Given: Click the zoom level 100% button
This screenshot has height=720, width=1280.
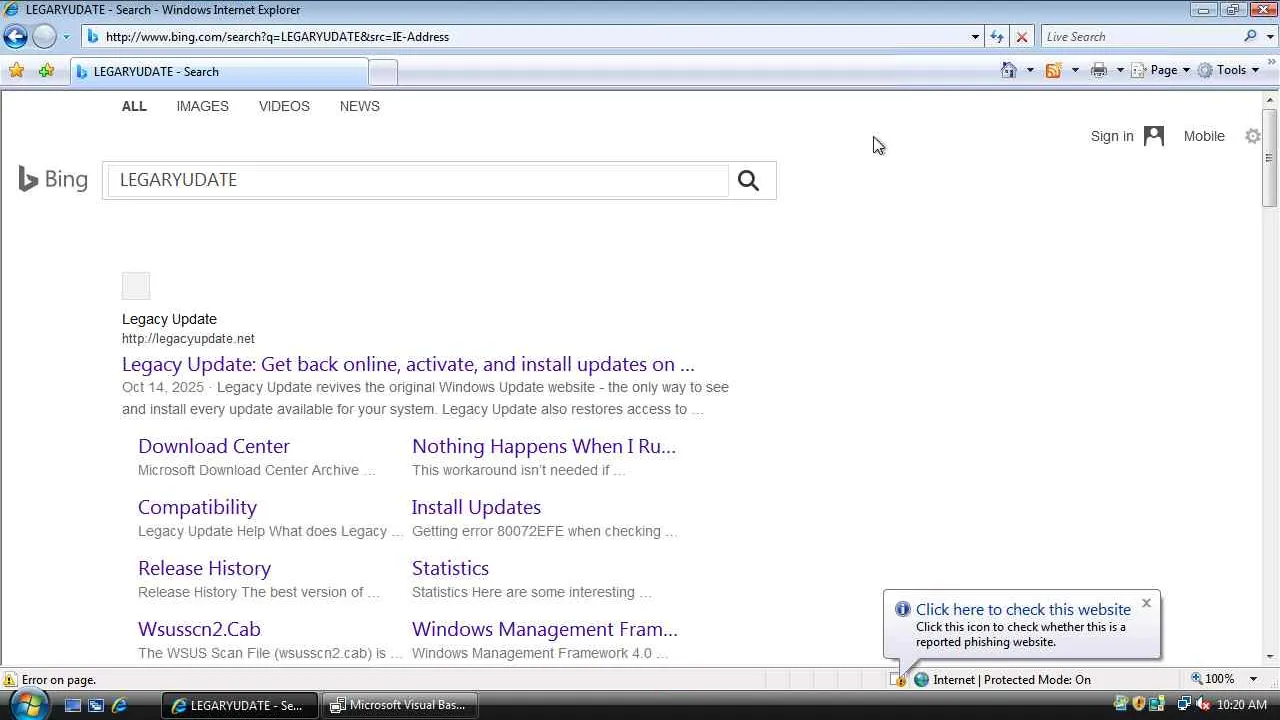Looking at the screenshot, I should coord(1212,679).
